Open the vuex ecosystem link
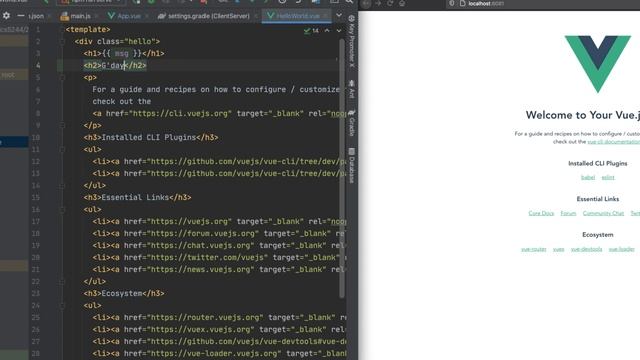Screen dimensions: 640x360 coord(558,249)
